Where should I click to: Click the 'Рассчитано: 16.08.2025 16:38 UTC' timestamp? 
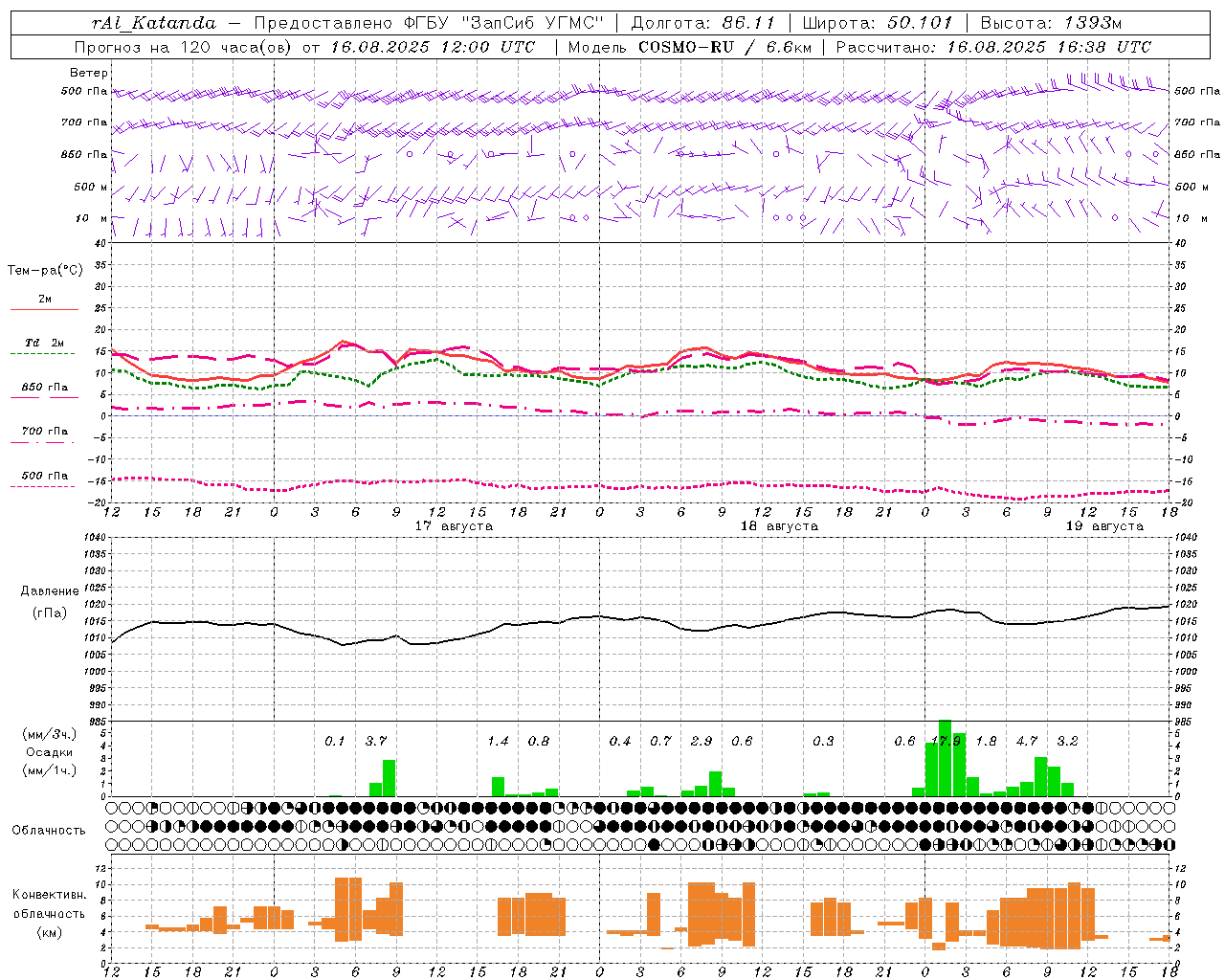pos(993,47)
